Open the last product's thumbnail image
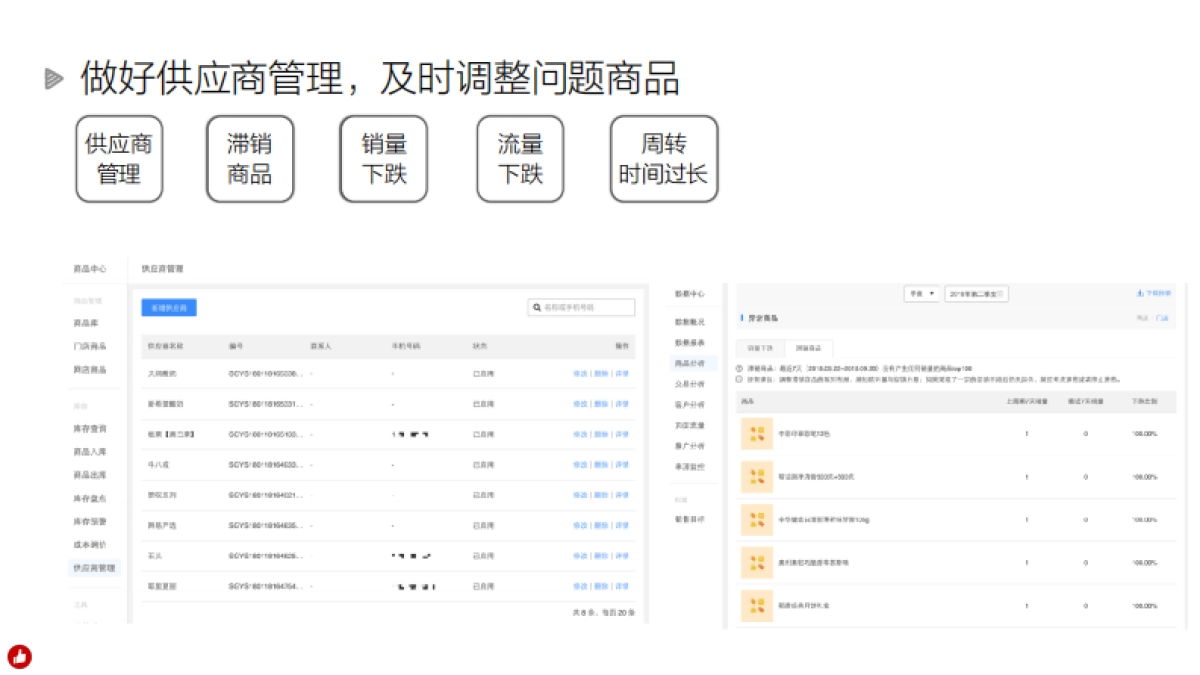 click(x=756, y=606)
